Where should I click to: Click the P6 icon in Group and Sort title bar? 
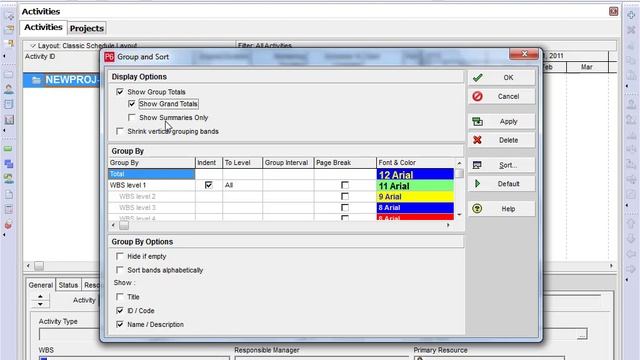point(109,57)
